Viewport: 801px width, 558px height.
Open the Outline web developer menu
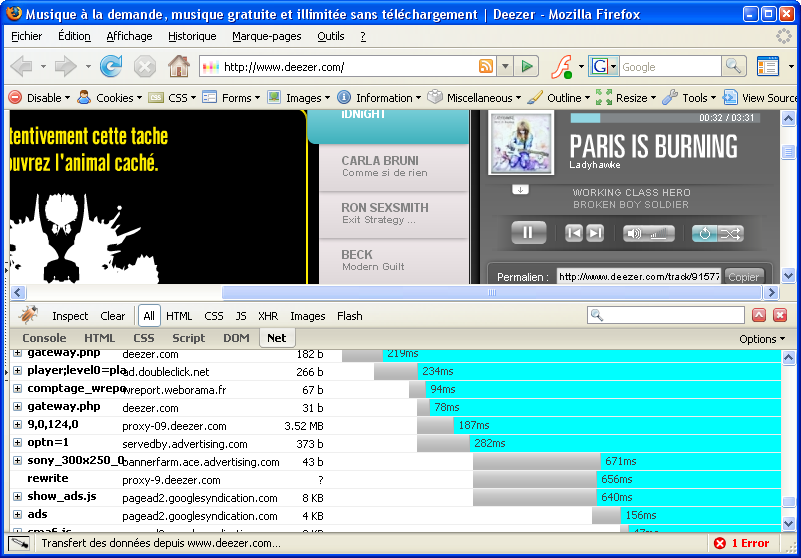pyautogui.click(x=558, y=98)
